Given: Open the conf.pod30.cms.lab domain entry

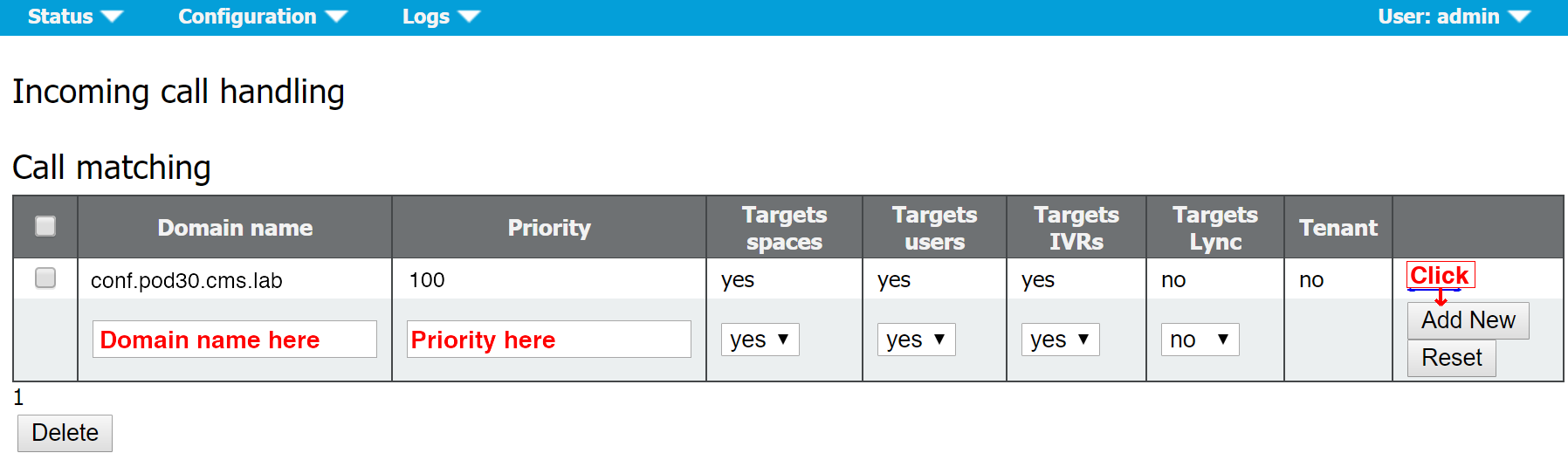Looking at the screenshot, I should (x=187, y=280).
